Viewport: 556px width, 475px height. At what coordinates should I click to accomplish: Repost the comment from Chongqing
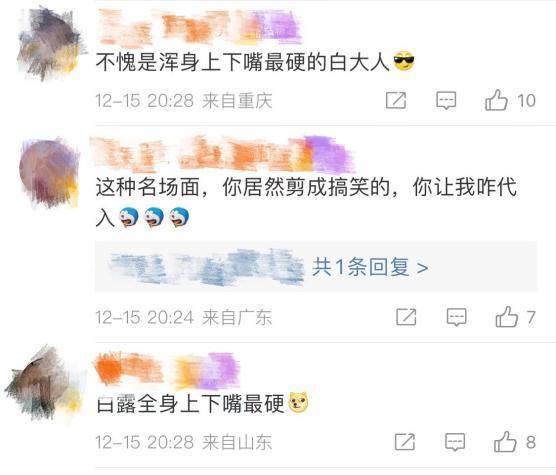pos(396,100)
